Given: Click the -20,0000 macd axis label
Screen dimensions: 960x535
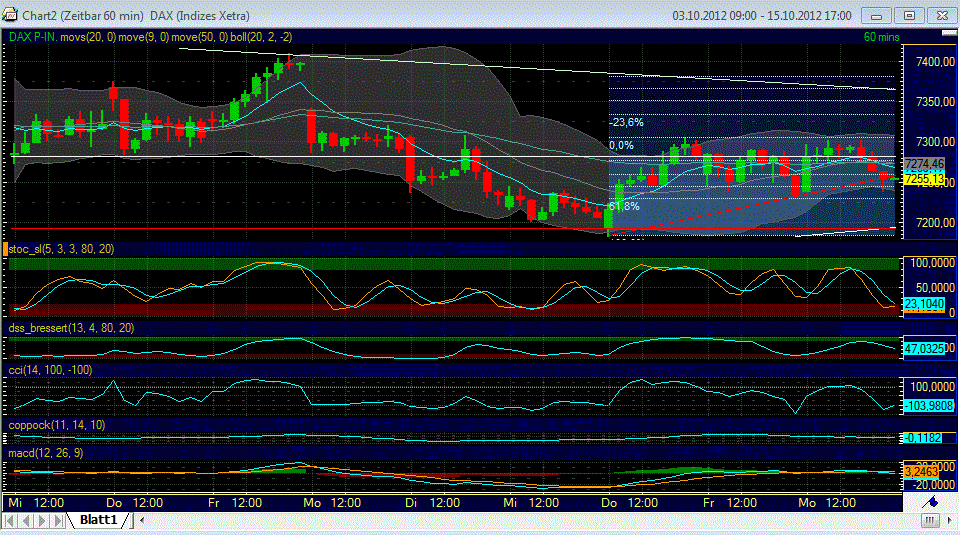Looking at the screenshot, I should coord(934,485).
